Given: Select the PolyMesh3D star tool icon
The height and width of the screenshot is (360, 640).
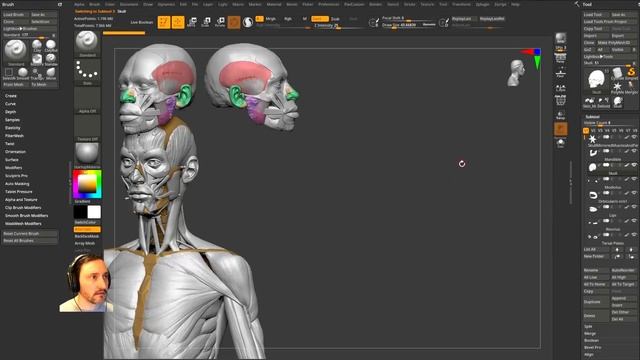Looking at the screenshot, I should (x=618, y=87).
